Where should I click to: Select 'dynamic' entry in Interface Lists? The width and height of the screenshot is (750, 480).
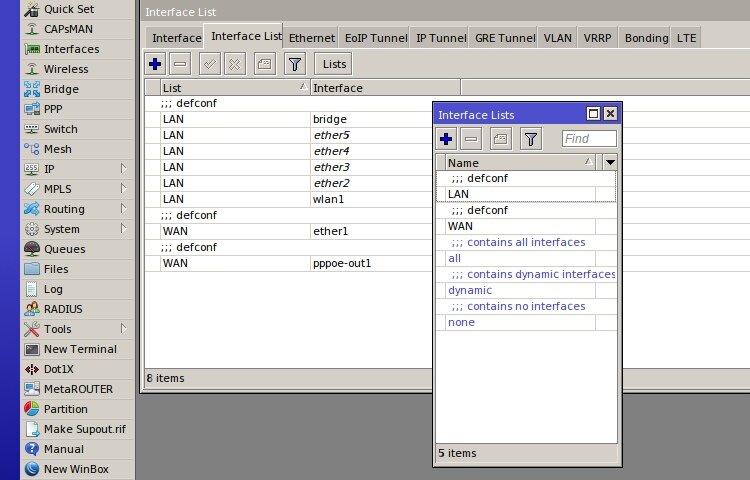point(526,290)
